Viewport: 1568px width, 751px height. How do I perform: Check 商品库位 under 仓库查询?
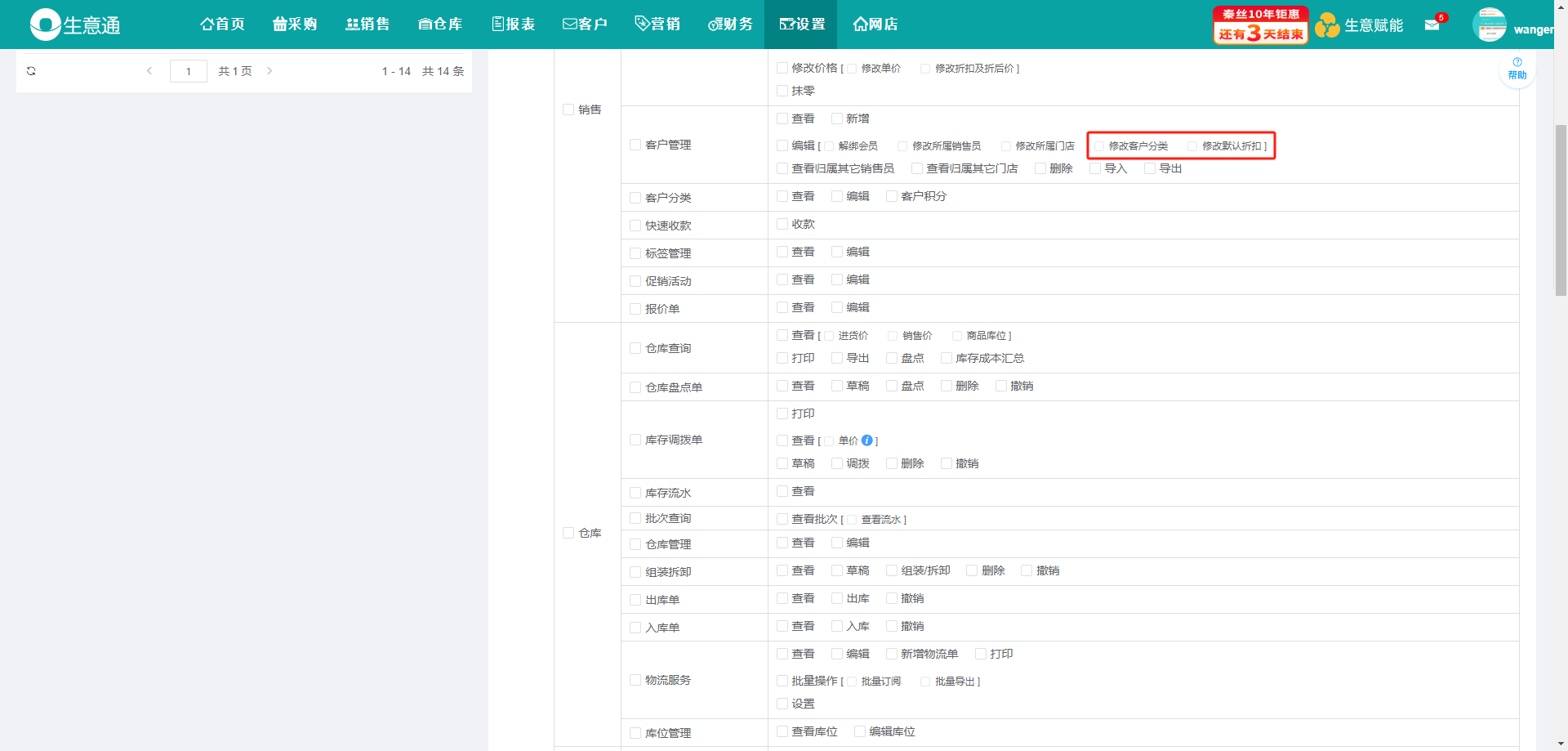point(957,336)
